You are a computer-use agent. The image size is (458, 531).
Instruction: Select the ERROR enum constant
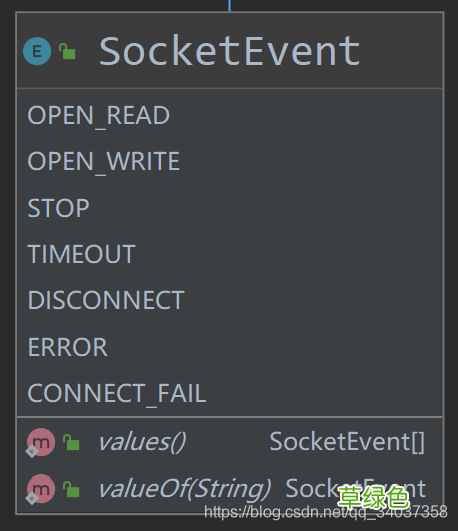(67, 347)
